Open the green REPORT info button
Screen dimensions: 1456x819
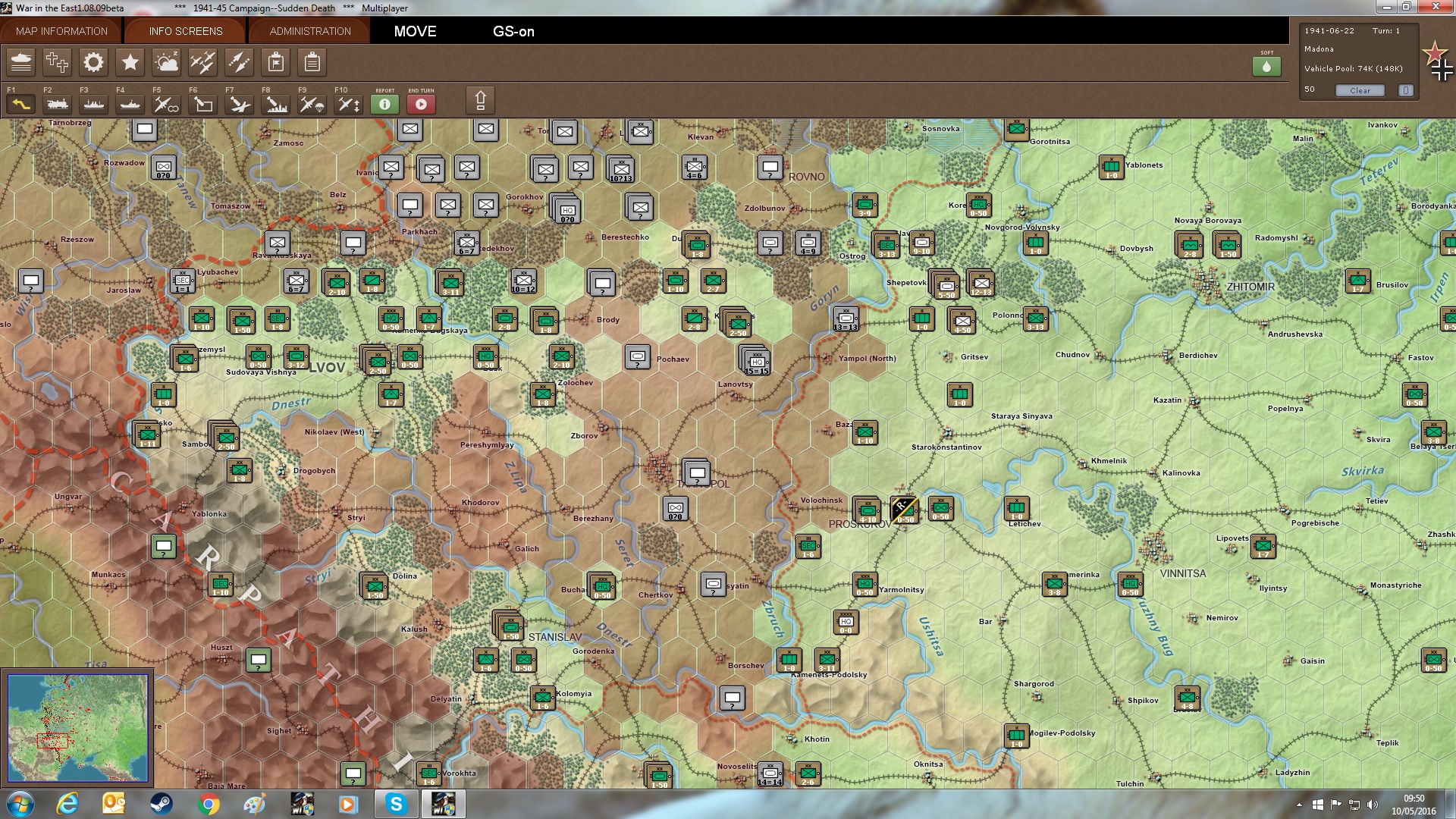point(384,105)
